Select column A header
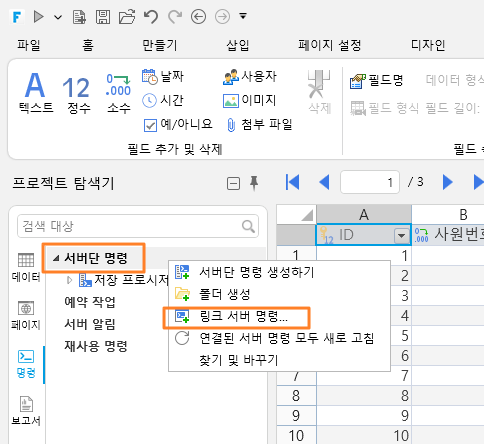Image resolution: width=484 pixels, height=444 pixels. 364,214
